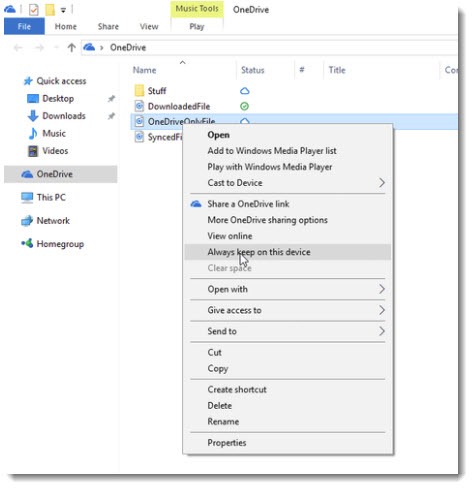
Task: Select This PC in navigation pane
Action: [x=51, y=197]
